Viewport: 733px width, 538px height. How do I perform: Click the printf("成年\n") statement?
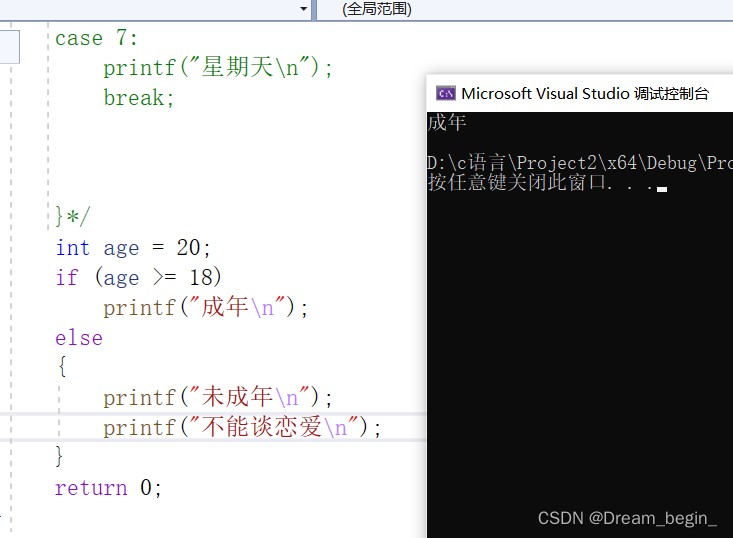pyautogui.click(x=206, y=308)
